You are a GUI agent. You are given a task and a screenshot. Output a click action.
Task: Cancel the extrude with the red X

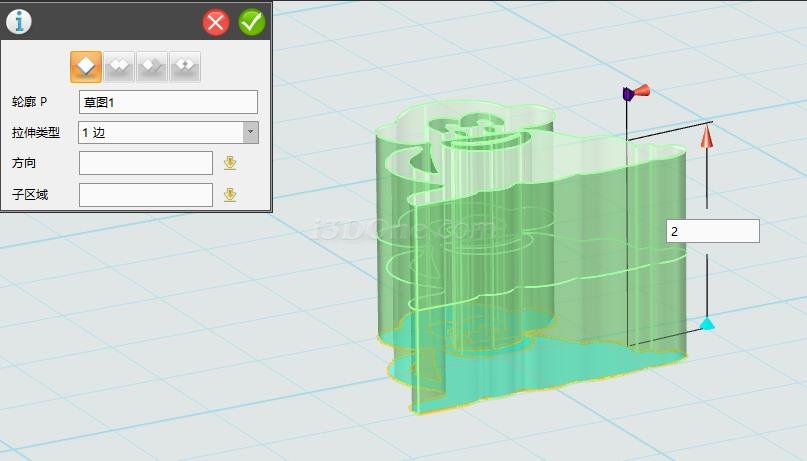216,22
